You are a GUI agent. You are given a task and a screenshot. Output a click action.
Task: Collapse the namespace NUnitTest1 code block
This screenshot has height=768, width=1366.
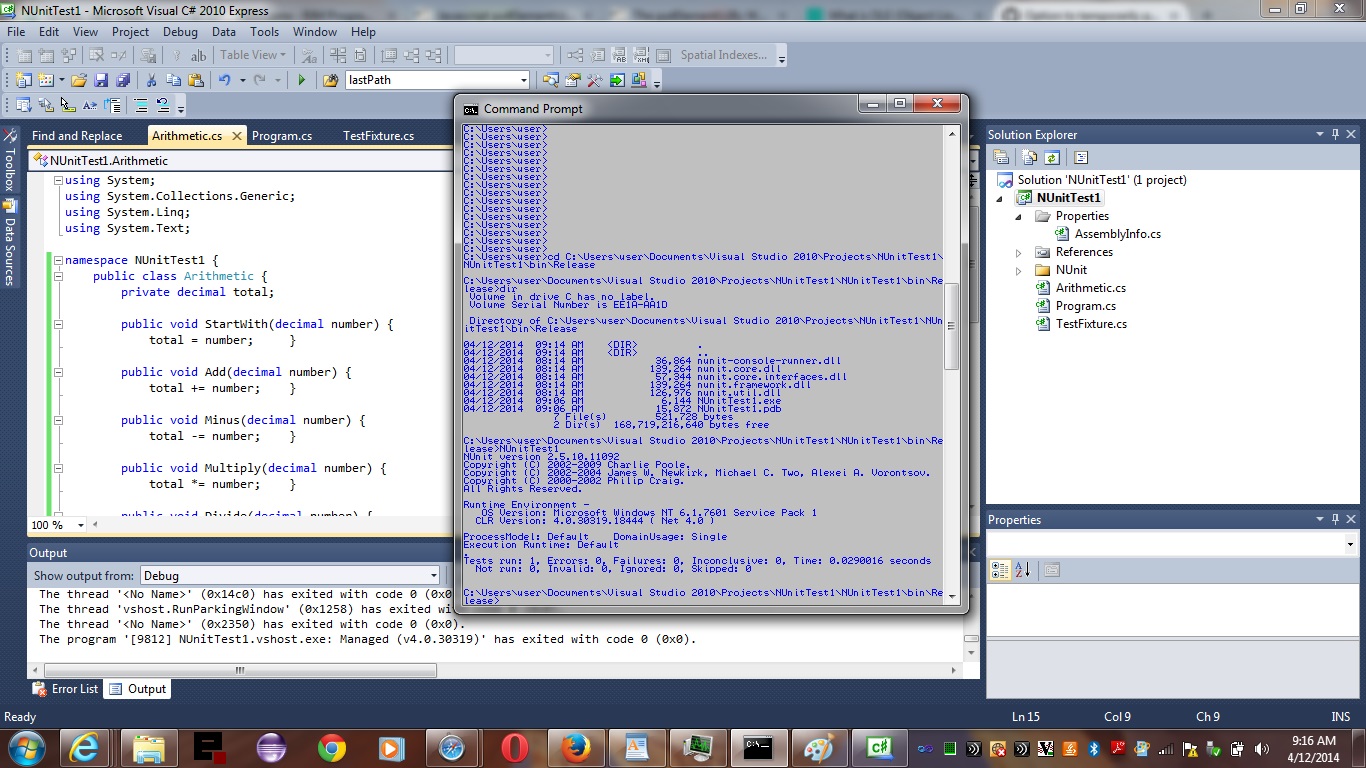coord(58,260)
